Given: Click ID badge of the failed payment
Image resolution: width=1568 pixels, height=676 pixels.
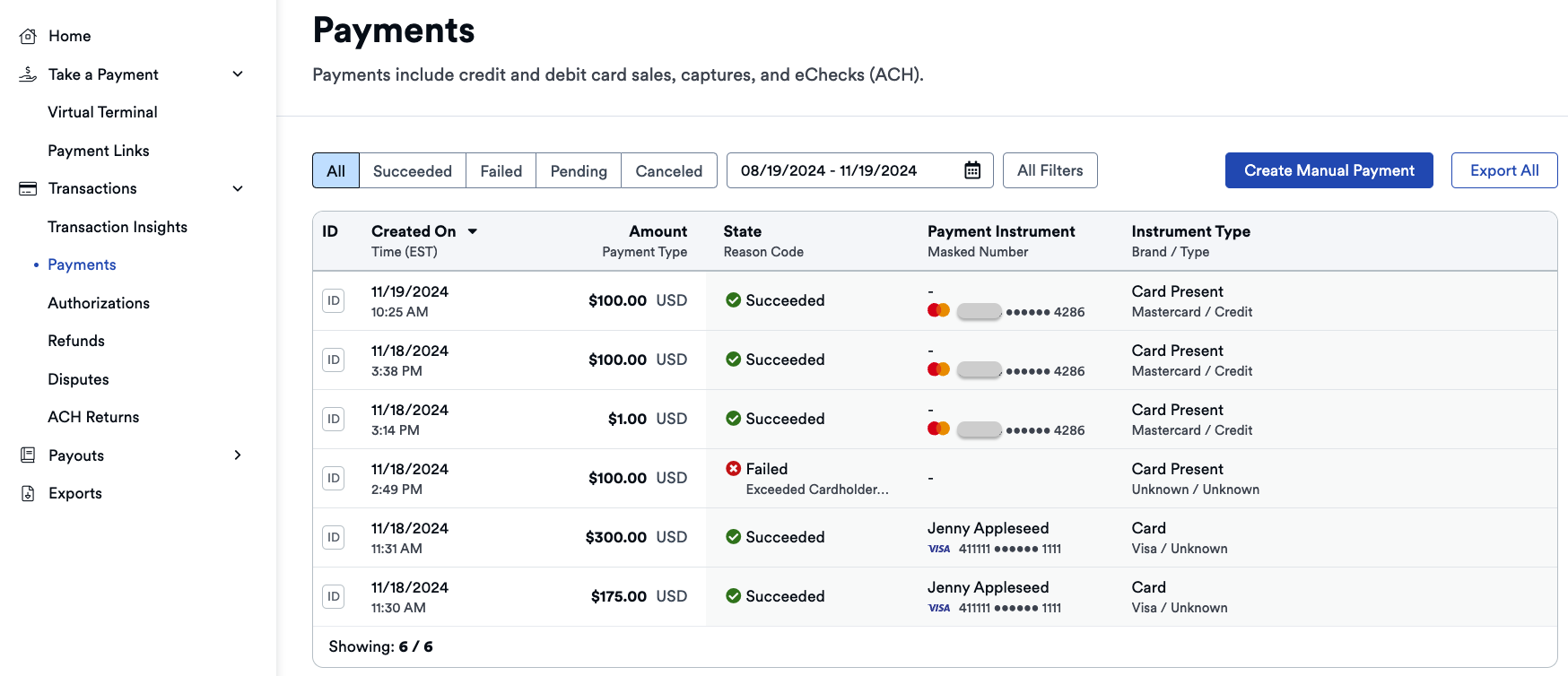Looking at the screenshot, I should tap(333, 478).
